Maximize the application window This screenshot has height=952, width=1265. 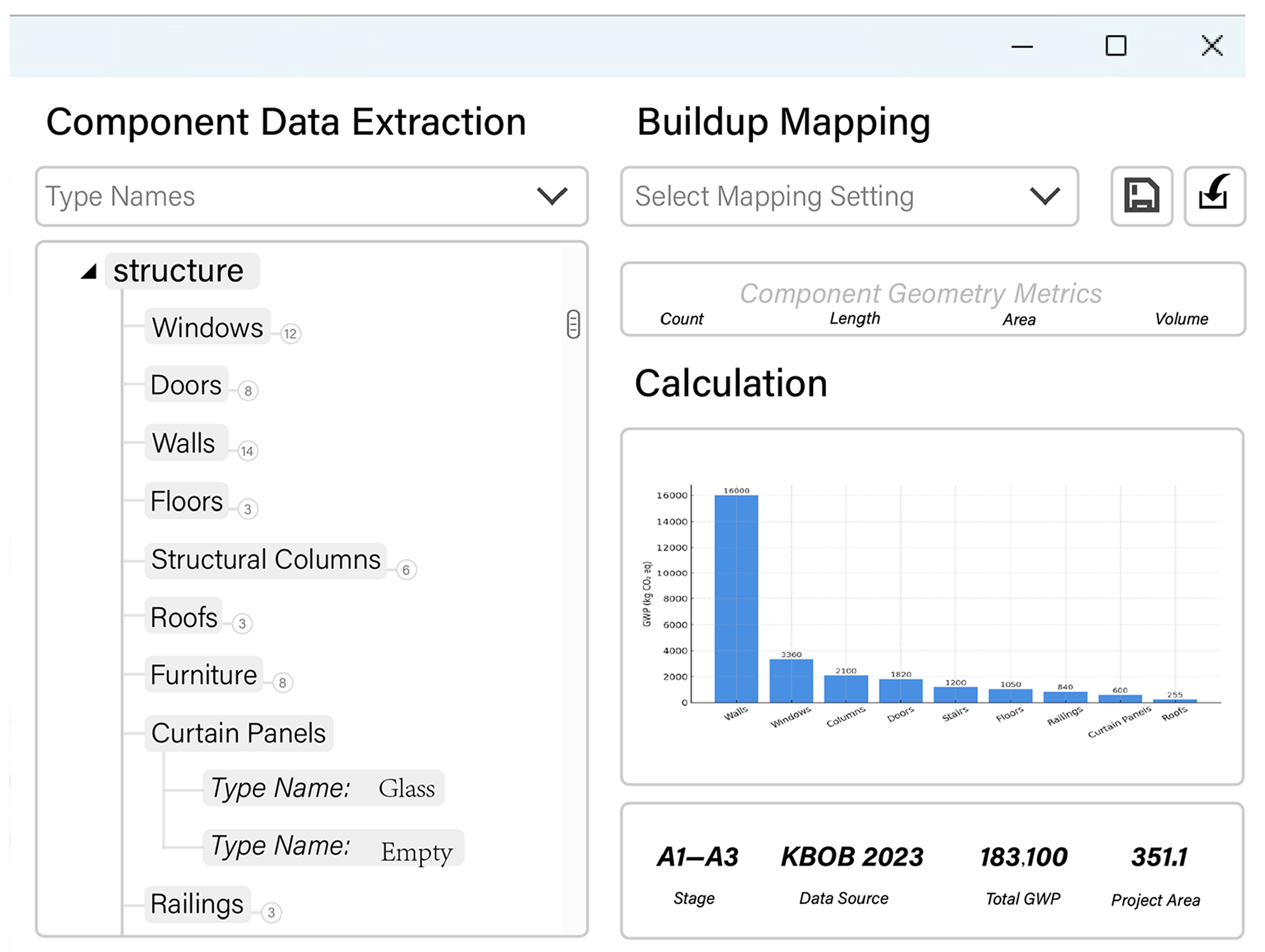[x=1116, y=46]
